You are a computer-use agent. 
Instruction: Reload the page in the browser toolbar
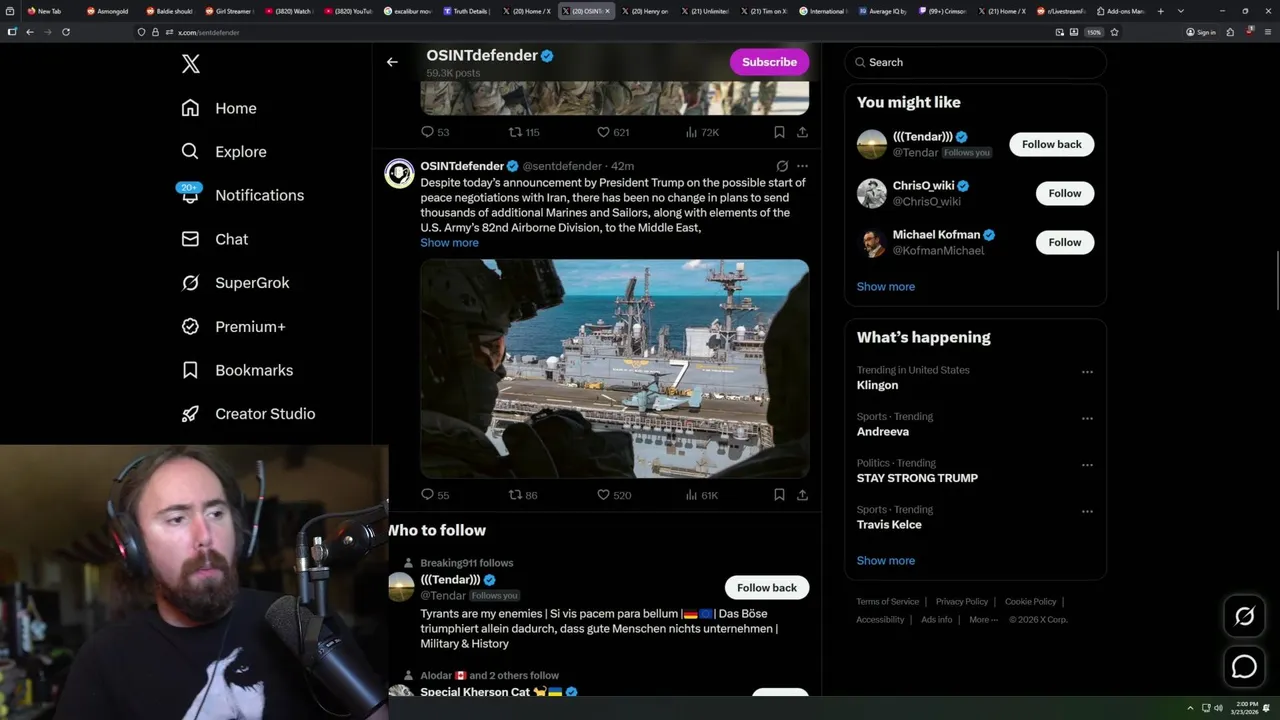tap(66, 32)
